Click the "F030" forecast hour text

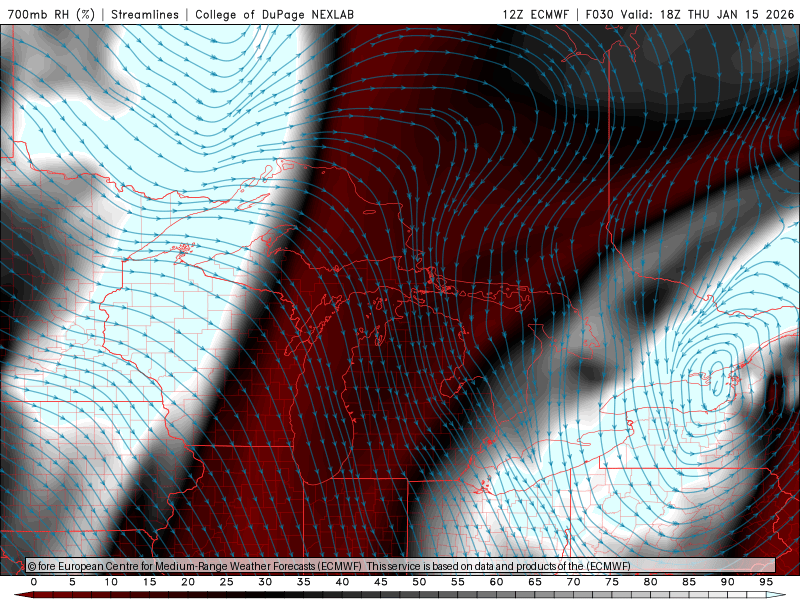tap(599, 14)
